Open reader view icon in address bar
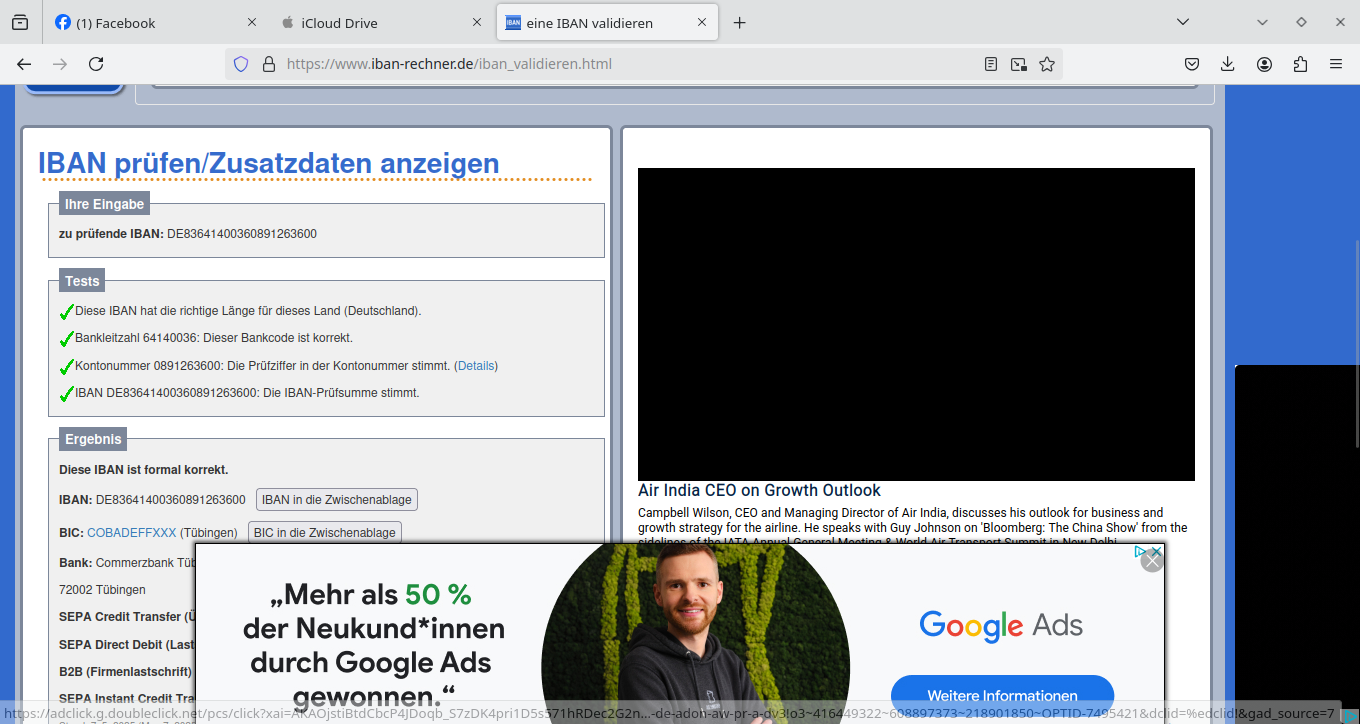1360x724 pixels. click(991, 64)
